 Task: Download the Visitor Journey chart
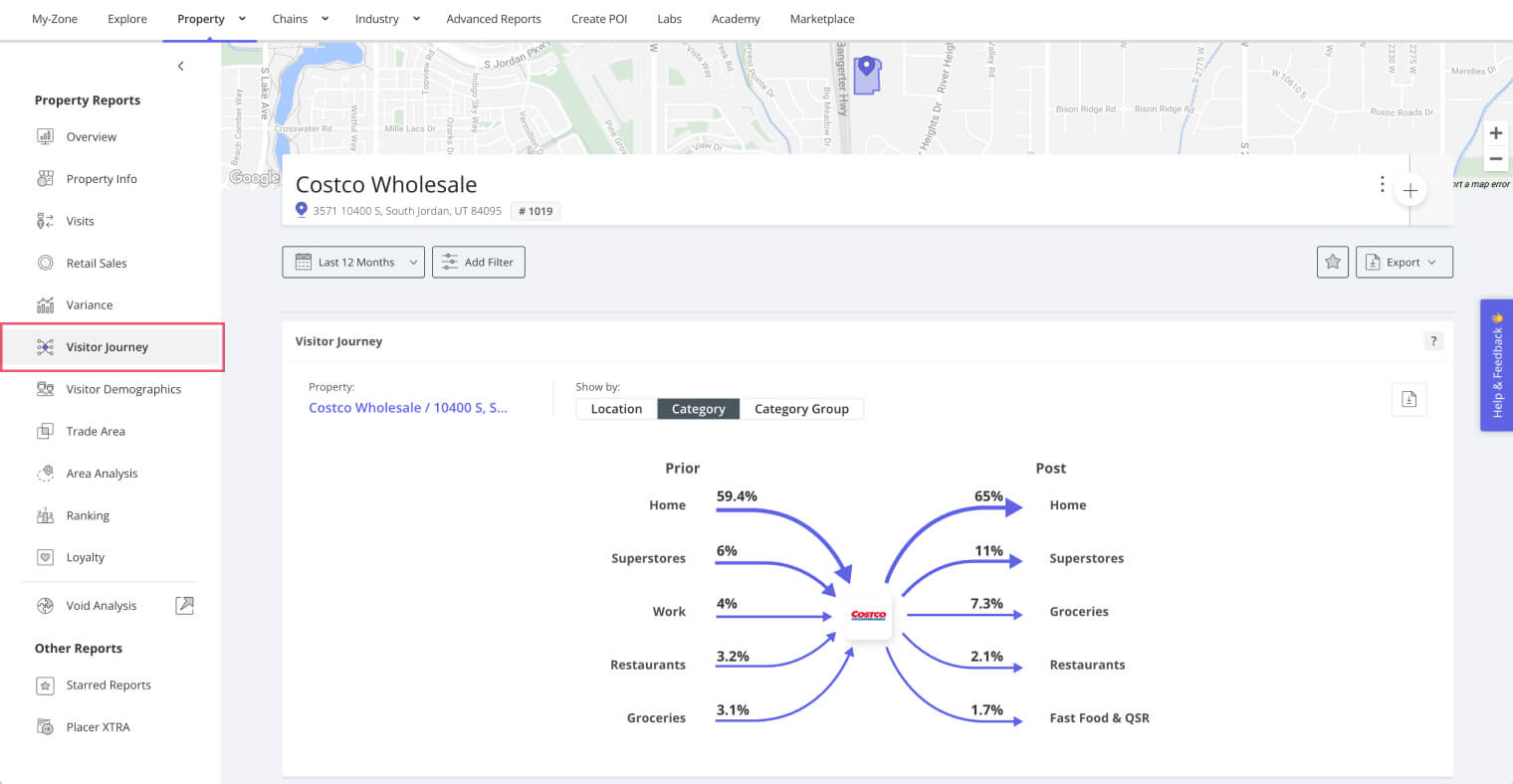pos(1408,399)
